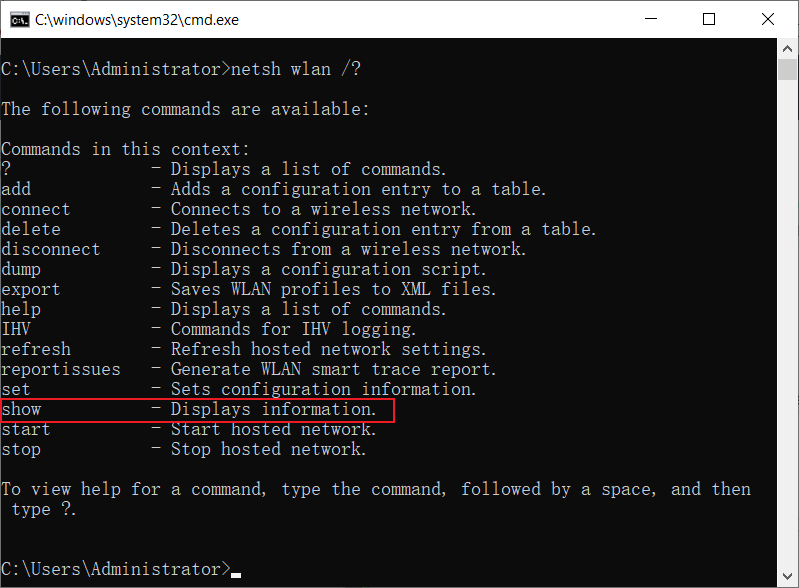799x588 pixels.
Task: Click the vertical scrollbar thumb
Action: (788, 68)
